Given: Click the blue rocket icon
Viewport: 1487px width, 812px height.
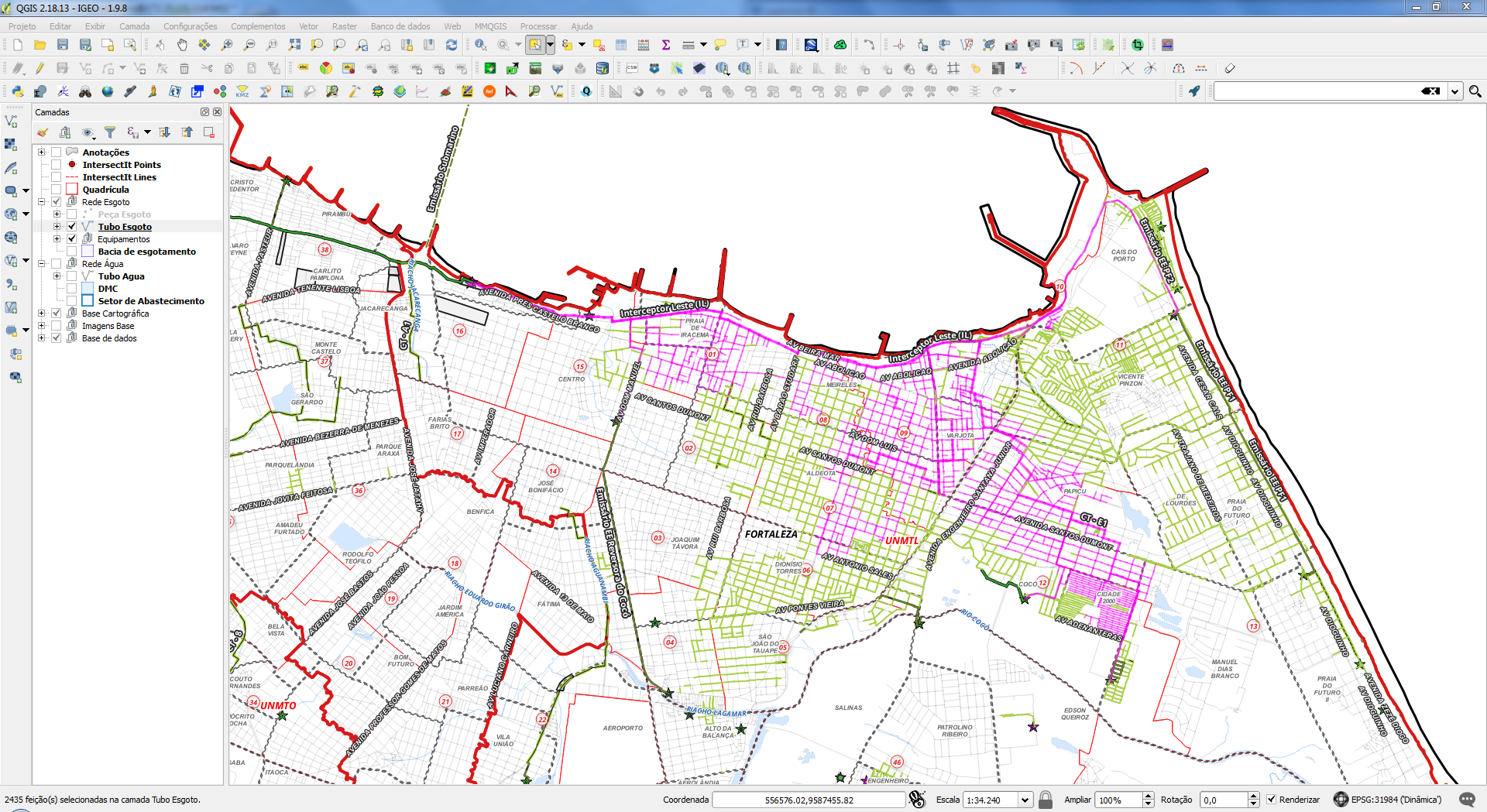Looking at the screenshot, I should pos(1194,91).
